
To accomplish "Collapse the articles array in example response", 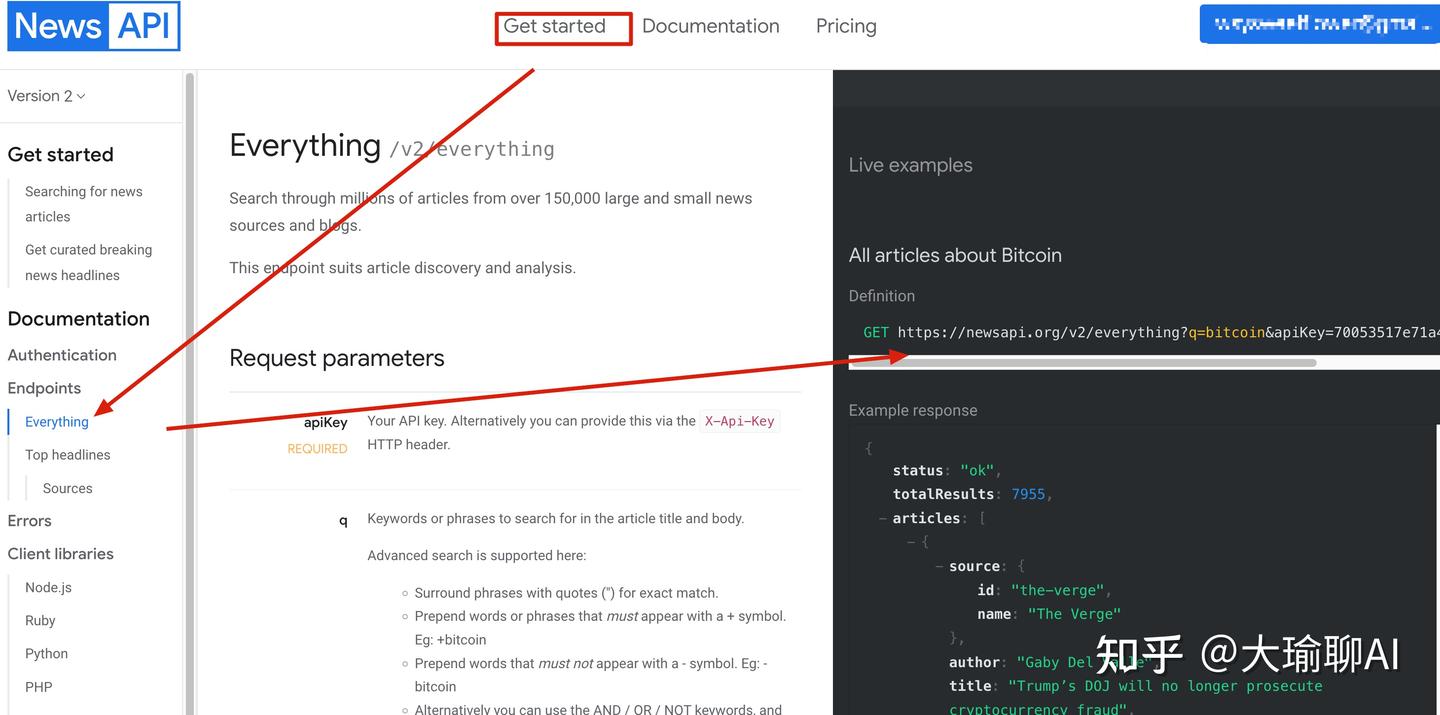I will point(883,518).
